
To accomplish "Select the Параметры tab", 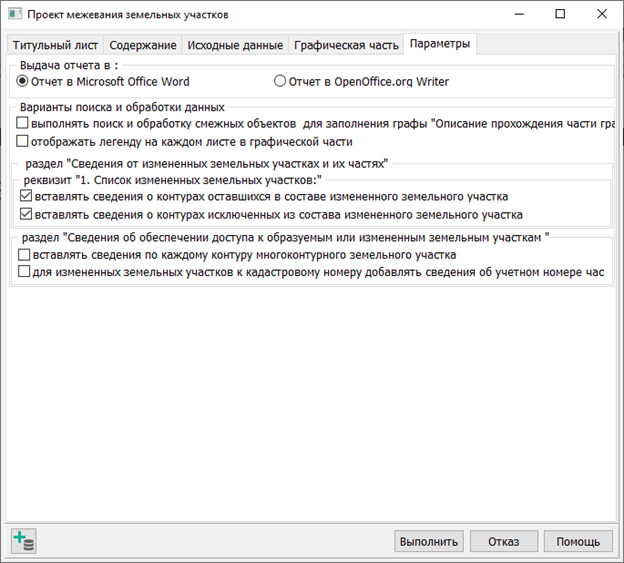I will tap(440, 43).
